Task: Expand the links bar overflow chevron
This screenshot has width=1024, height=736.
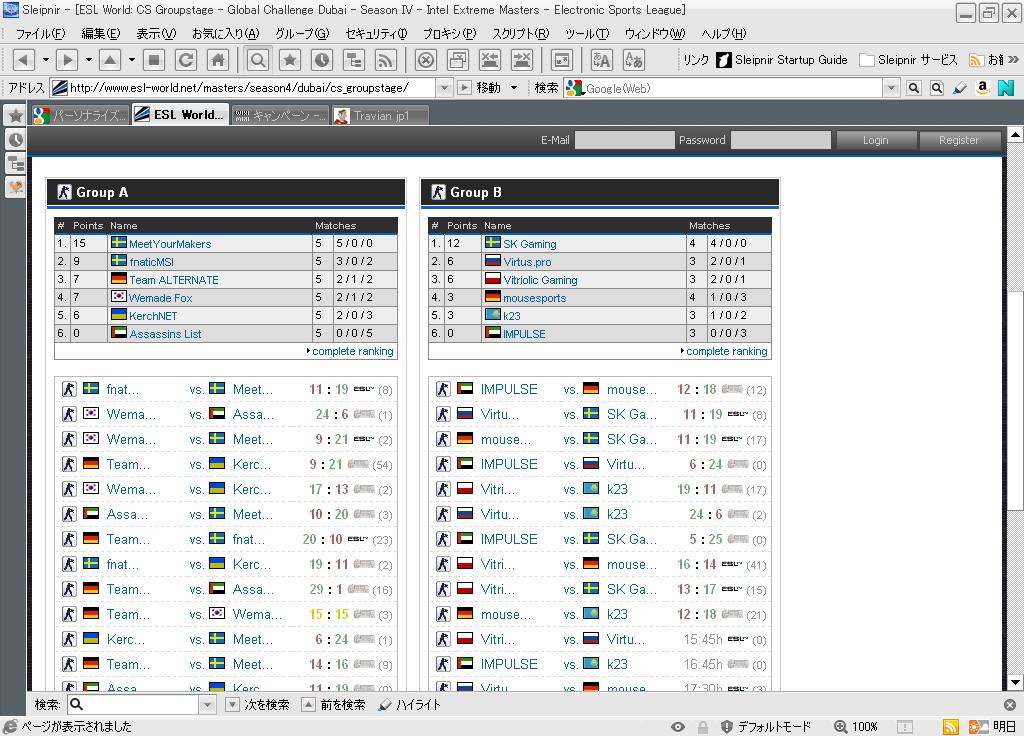Action: tap(1013, 59)
